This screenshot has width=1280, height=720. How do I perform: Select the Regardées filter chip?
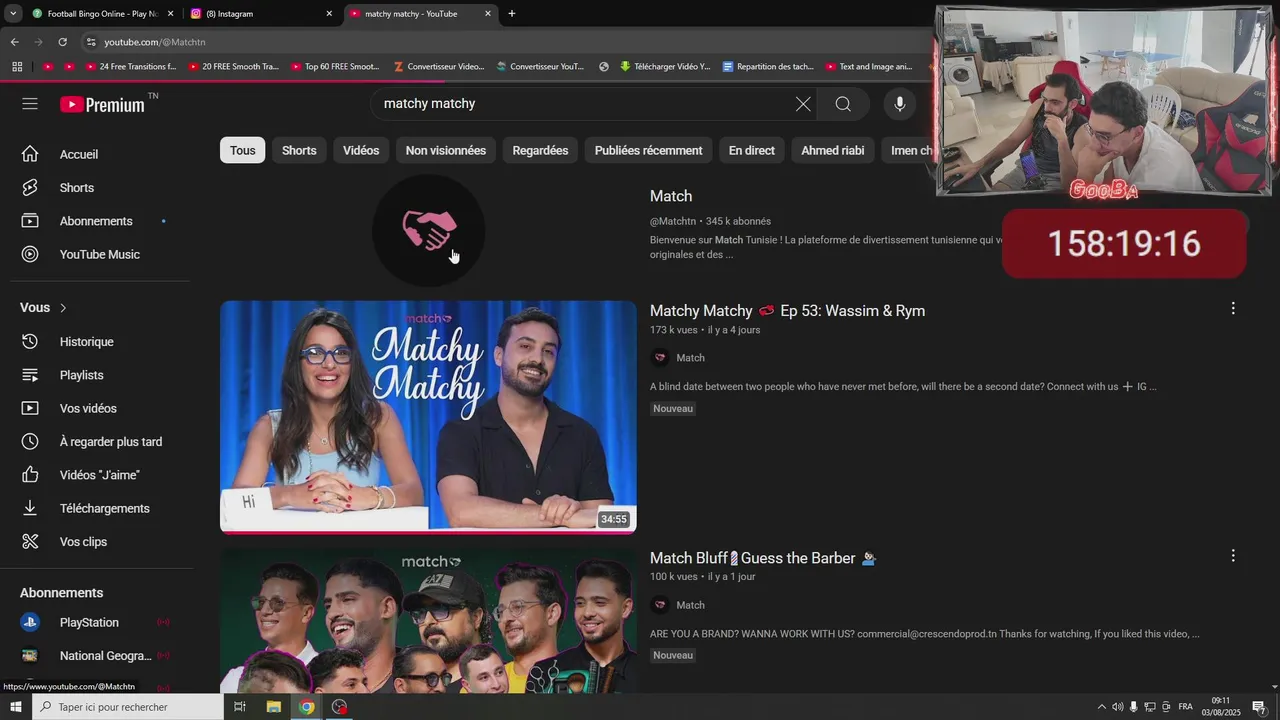[x=540, y=150]
